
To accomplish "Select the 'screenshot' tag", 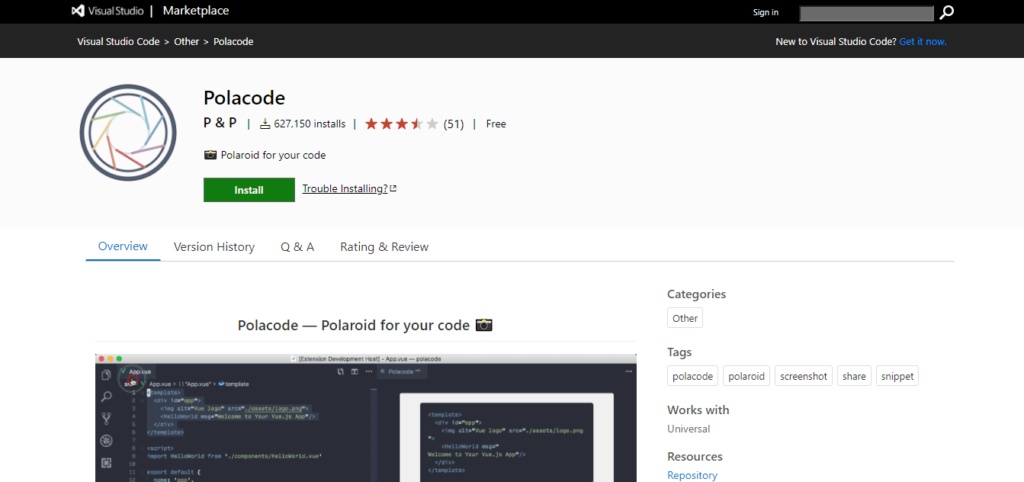I will tap(802, 376).
